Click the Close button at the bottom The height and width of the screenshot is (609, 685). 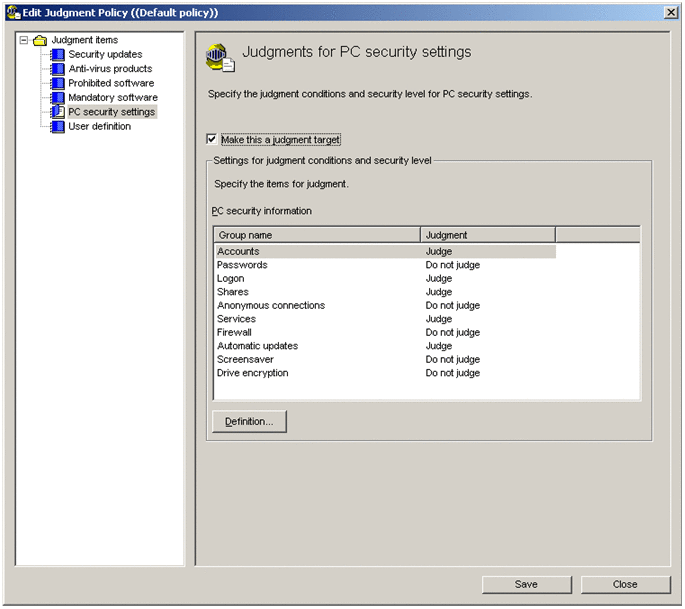pos(625,585)
